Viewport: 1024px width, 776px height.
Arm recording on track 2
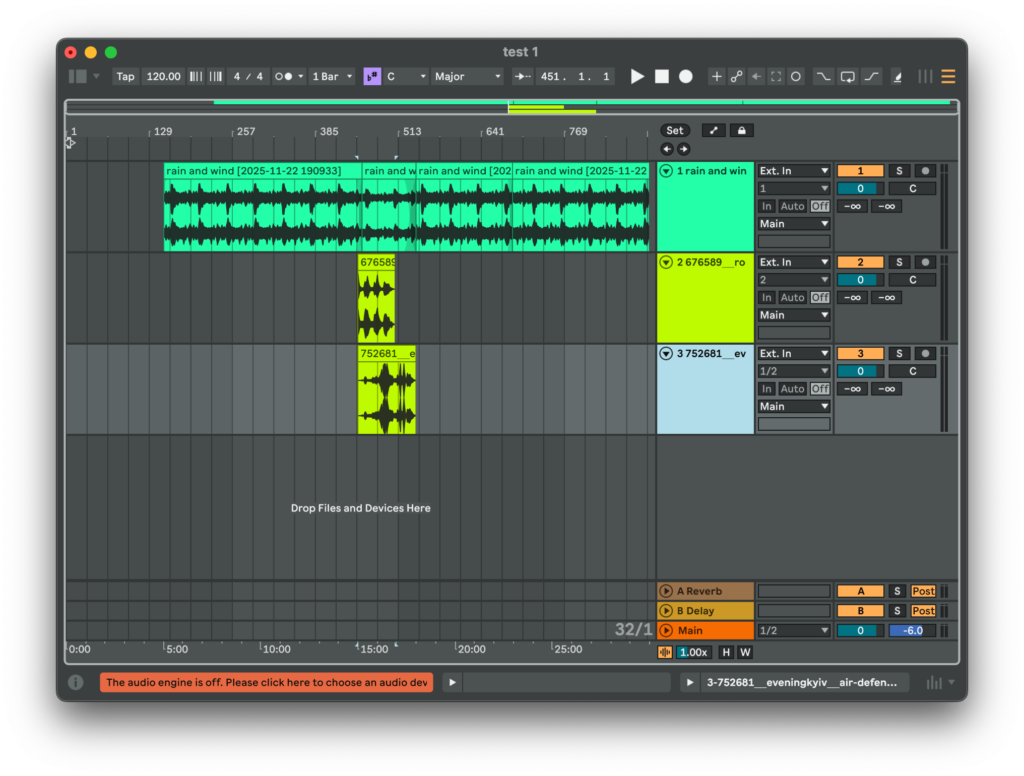coord(924,262)
